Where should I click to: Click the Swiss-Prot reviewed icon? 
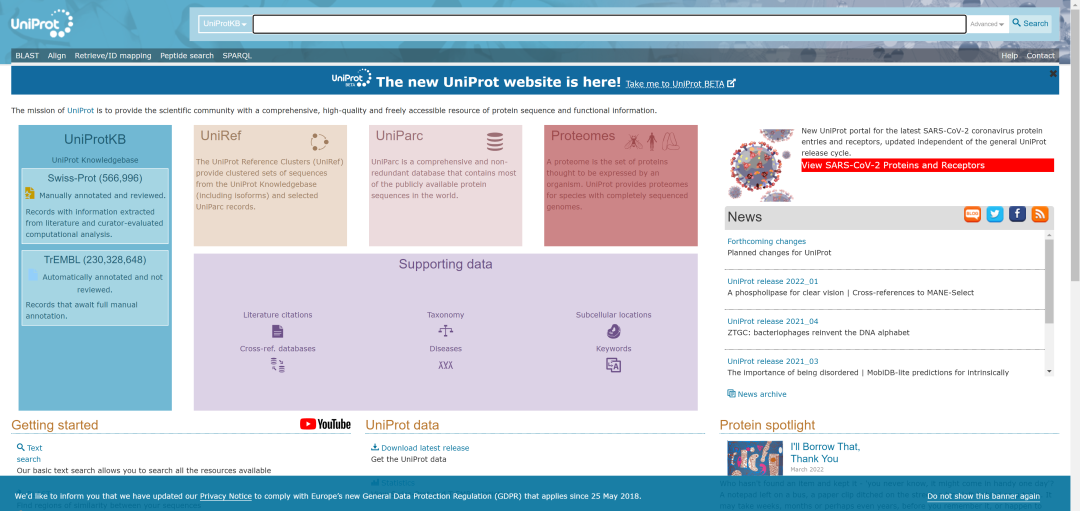(x=30, y=193)
